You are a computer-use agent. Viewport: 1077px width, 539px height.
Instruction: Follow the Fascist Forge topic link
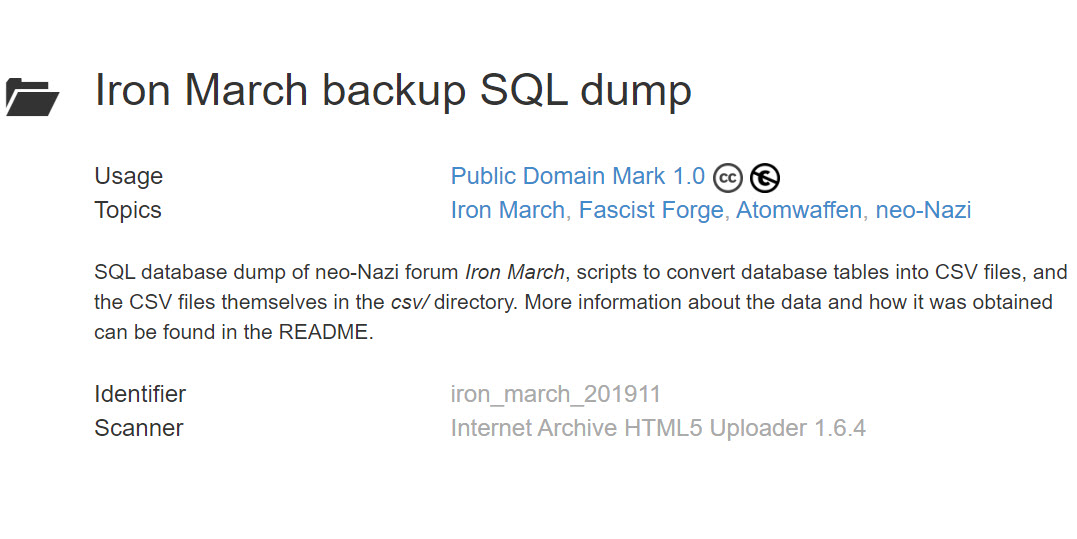(651, 210)
